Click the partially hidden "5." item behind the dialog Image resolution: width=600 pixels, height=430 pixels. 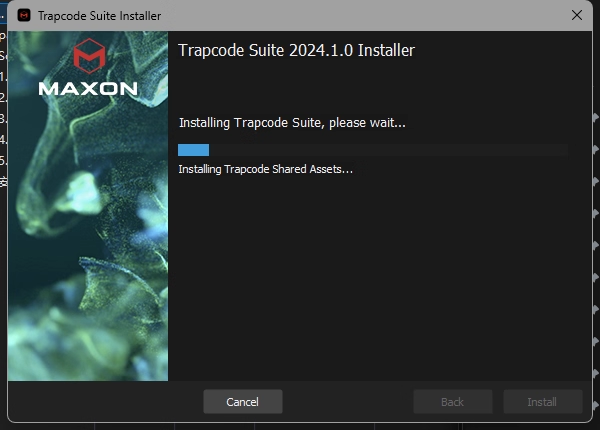tap(3, 160)
